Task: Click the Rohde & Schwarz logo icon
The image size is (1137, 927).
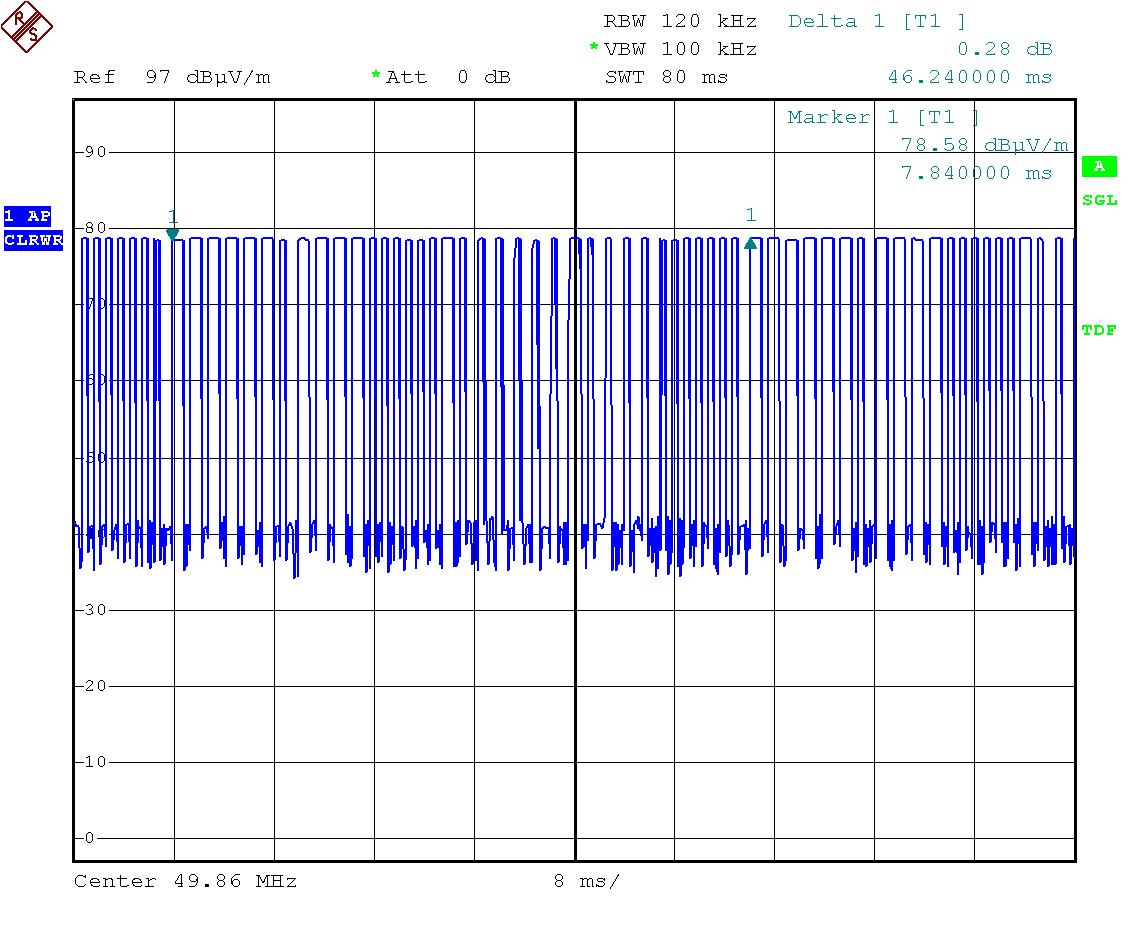Action: pos(27,27)
